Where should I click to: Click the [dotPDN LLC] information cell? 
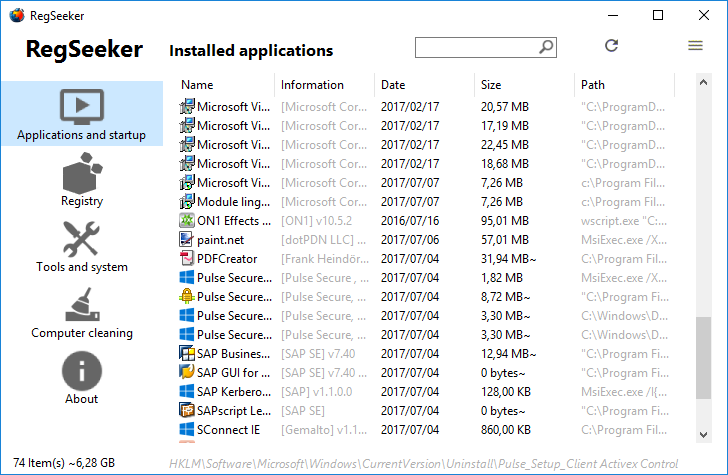[323, 240]
